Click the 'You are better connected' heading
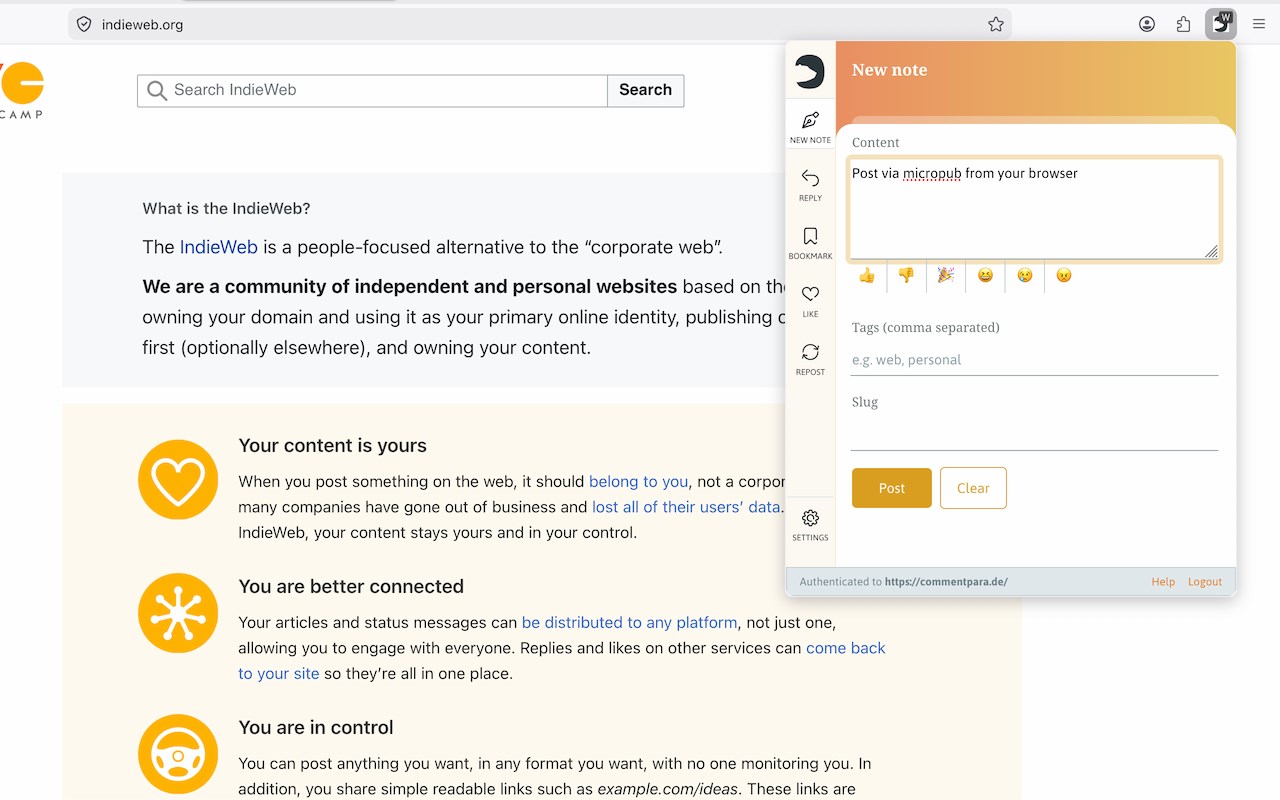 coord(351,587)
